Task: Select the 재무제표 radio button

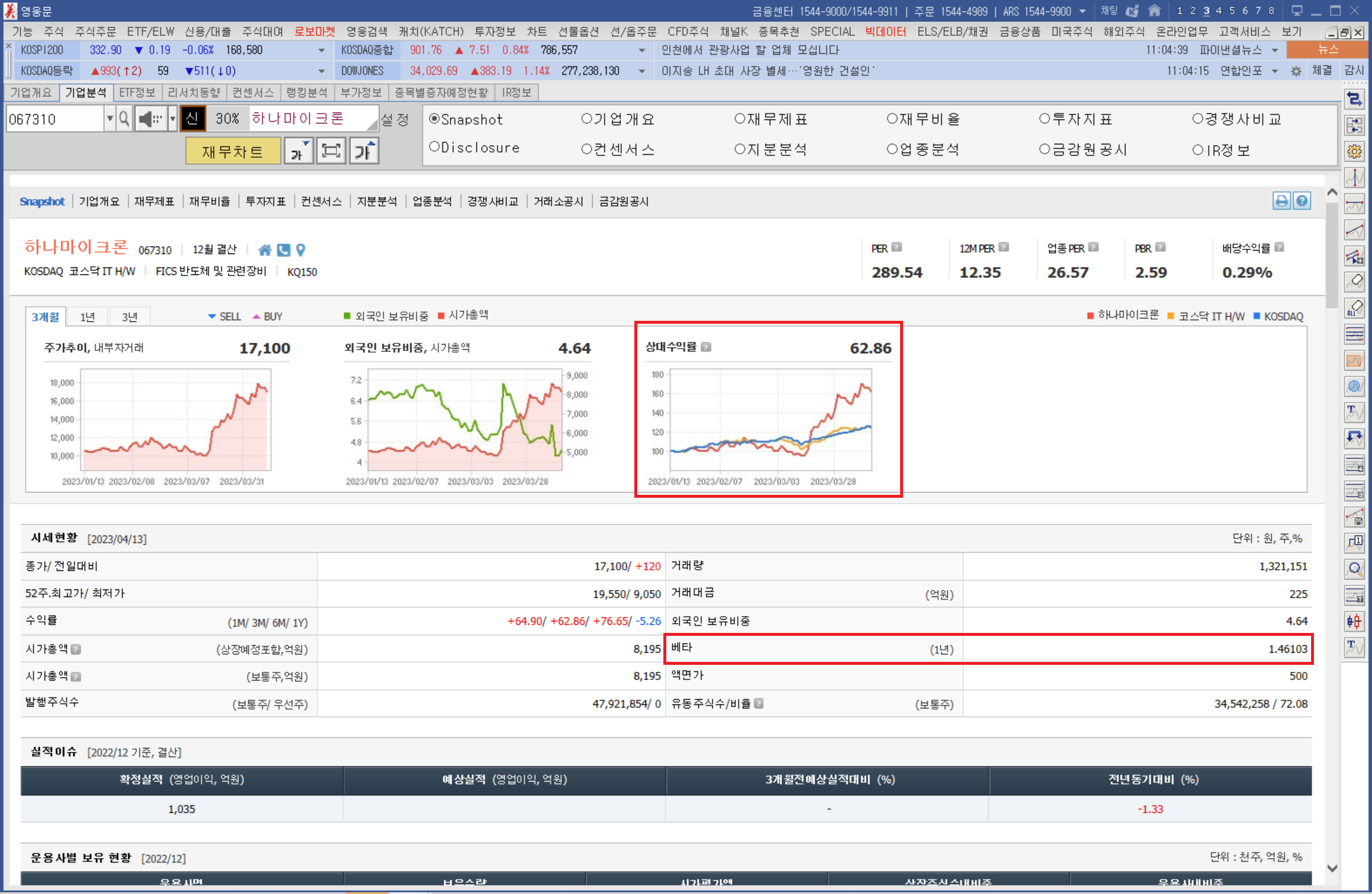Action: [739, 119]
